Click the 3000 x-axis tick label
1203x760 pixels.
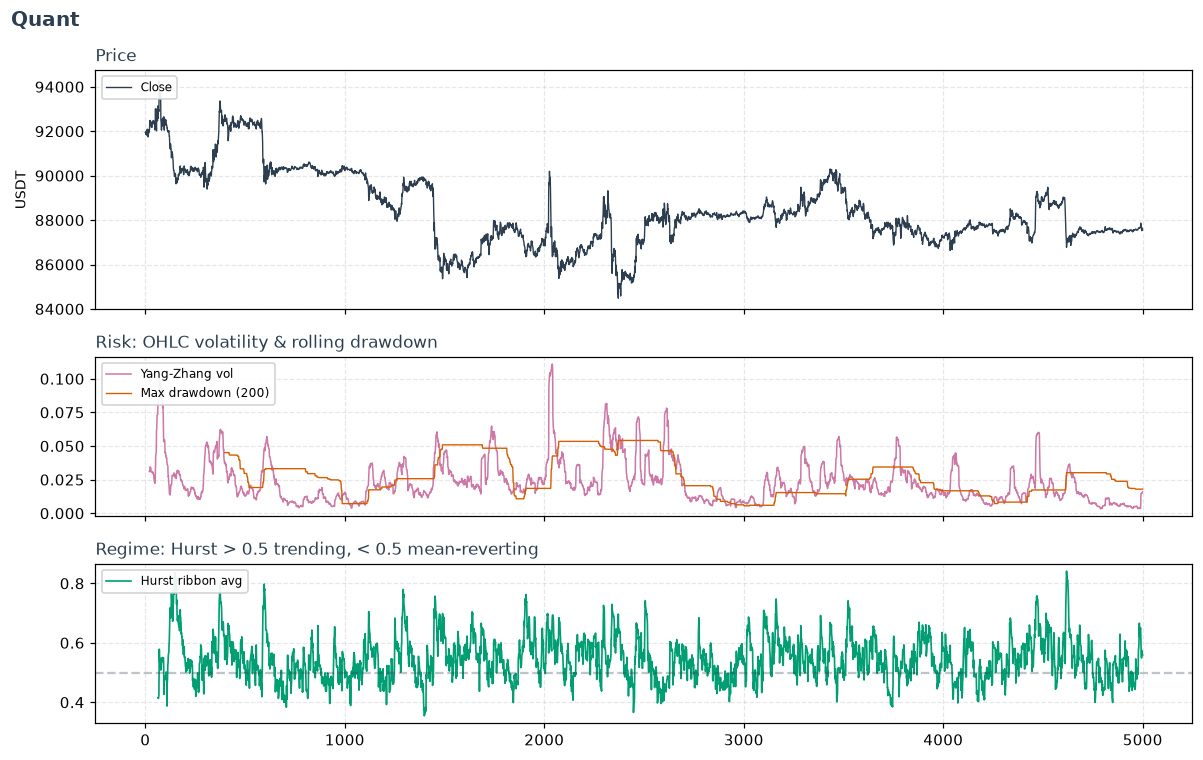744,741
